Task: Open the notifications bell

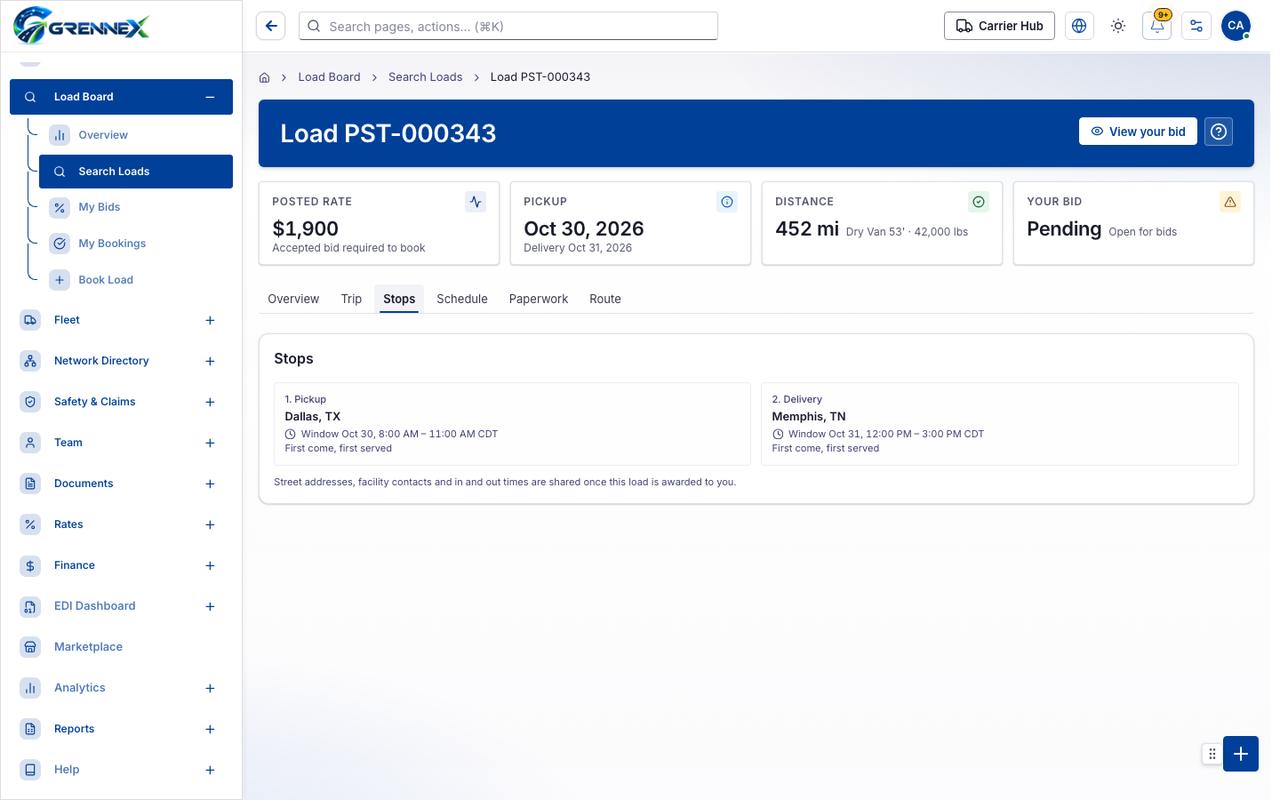Action: 1157,26
